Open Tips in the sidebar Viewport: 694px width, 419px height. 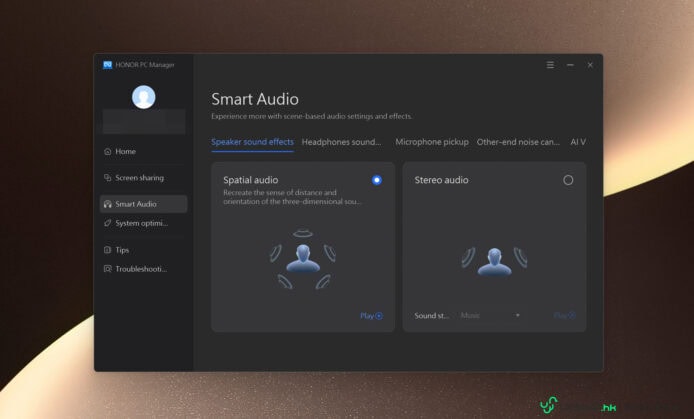coord(143,250)
